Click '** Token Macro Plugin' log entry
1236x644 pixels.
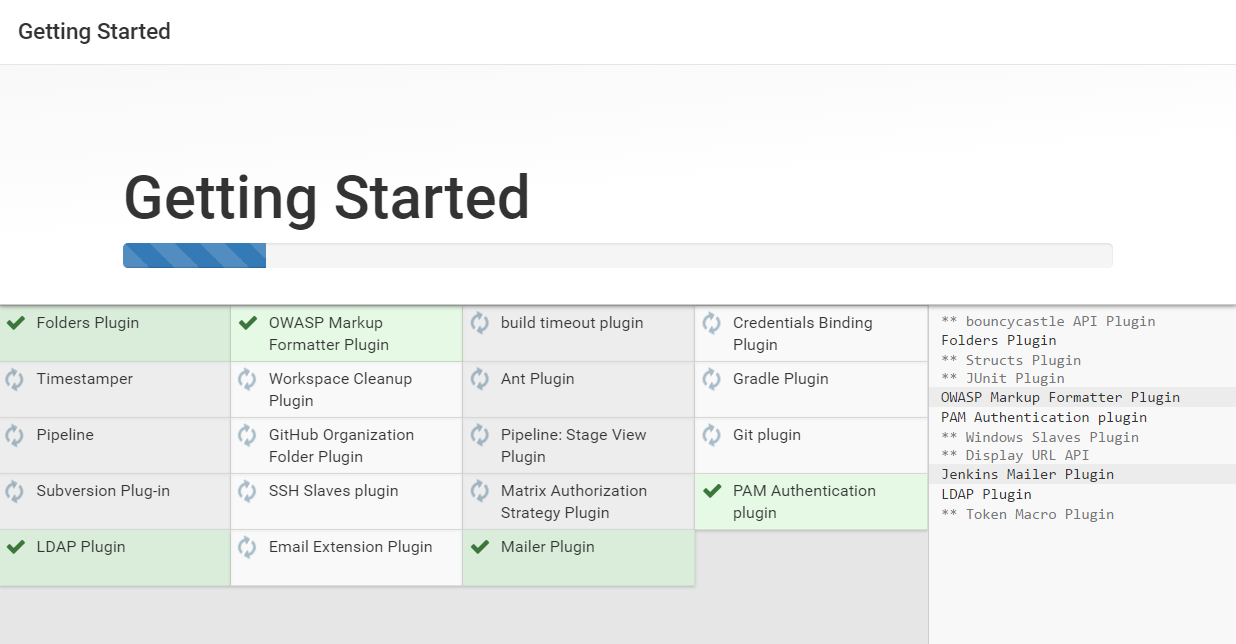(1027, 514)
